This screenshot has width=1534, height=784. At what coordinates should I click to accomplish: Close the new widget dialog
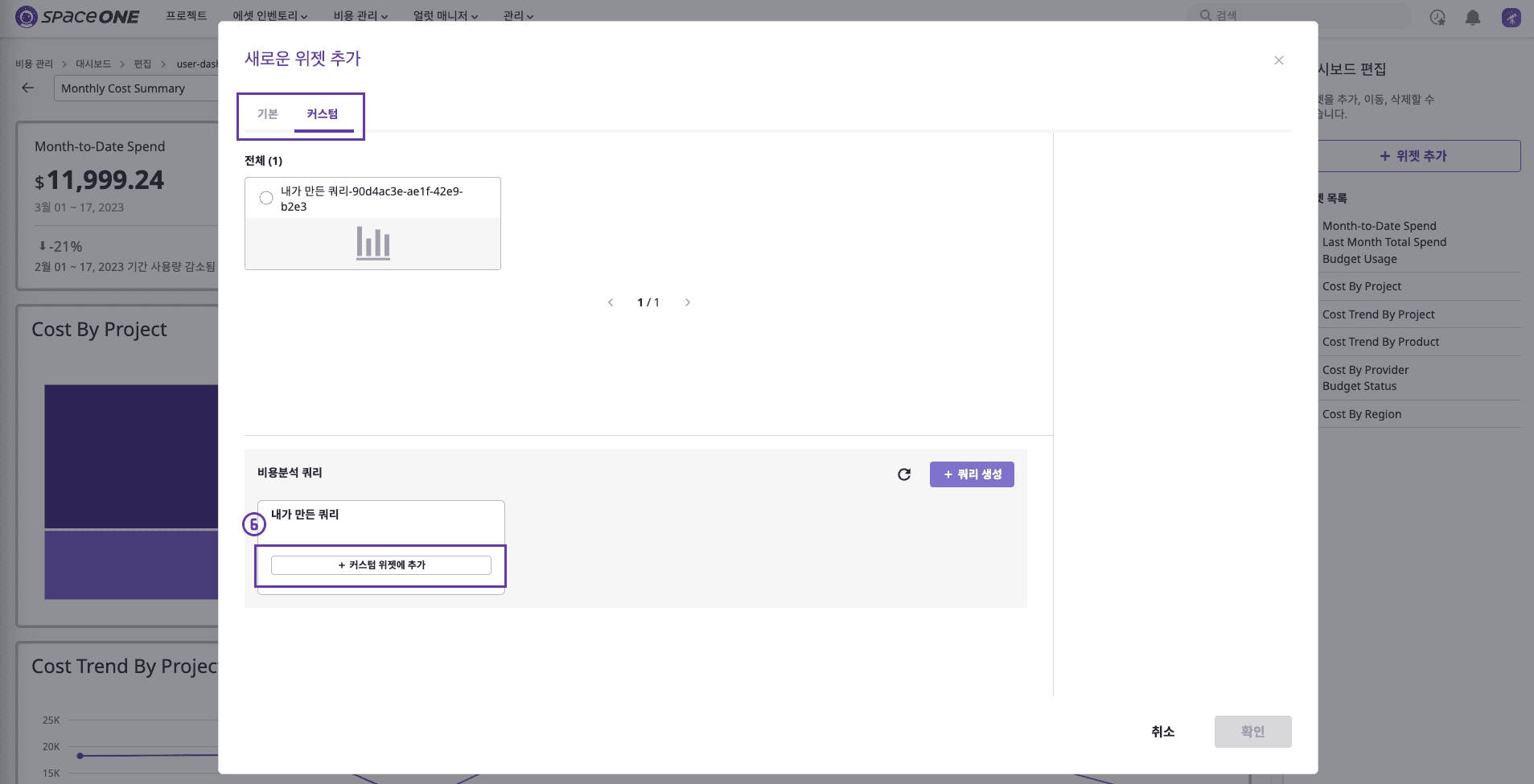click(1279, 60)
